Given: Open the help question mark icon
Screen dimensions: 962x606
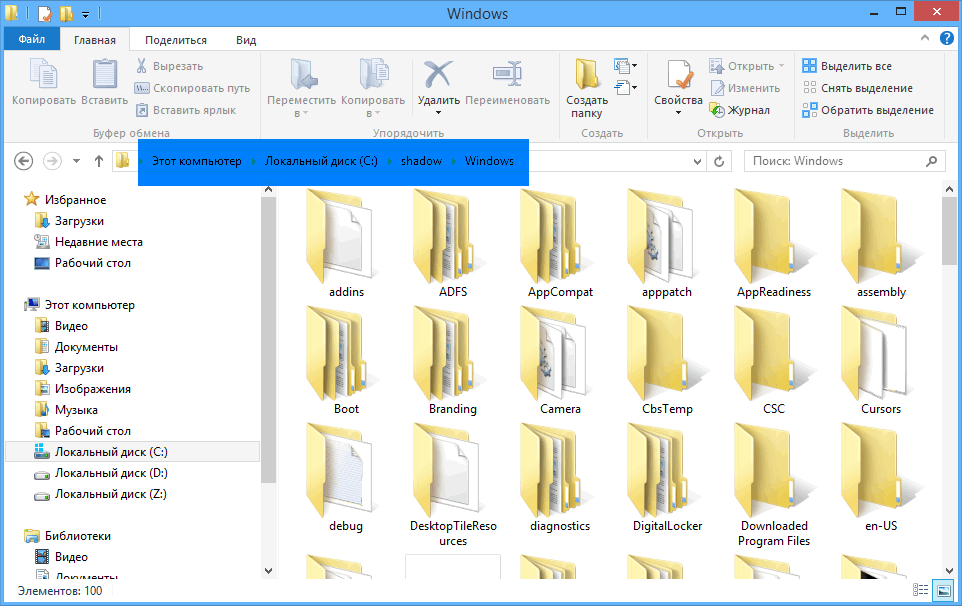Looking at the screenshot, I should coord(945,40).
